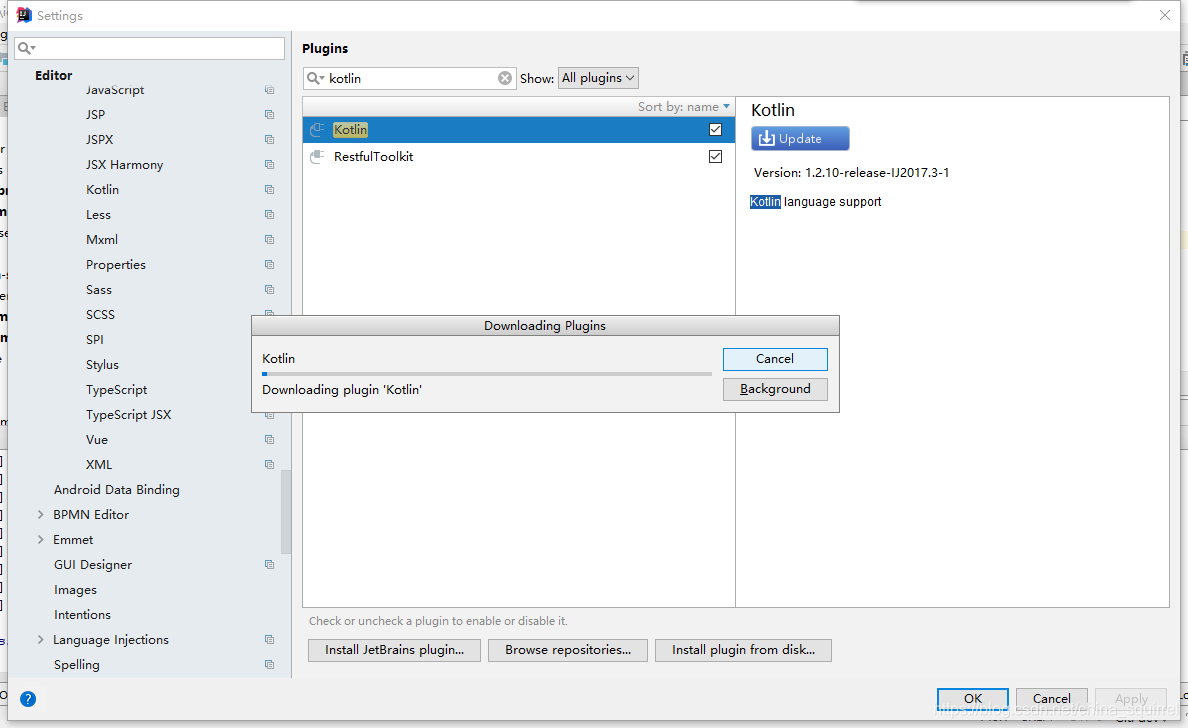1188x728 pixels.
Task: Select the Properties settings entry
Action: point(115,264)
